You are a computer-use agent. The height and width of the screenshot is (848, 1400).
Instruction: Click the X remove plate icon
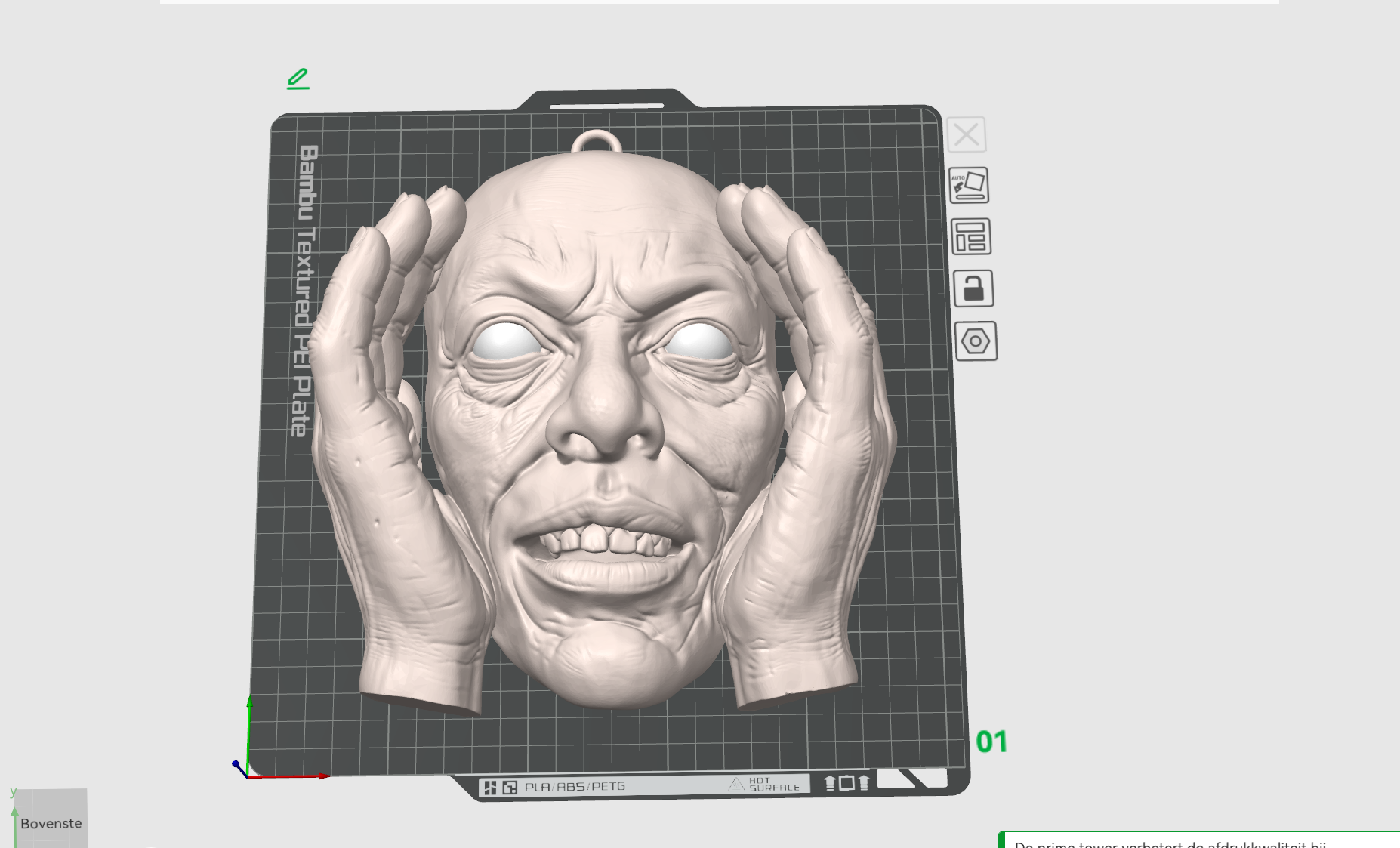[x=967, y=135]
